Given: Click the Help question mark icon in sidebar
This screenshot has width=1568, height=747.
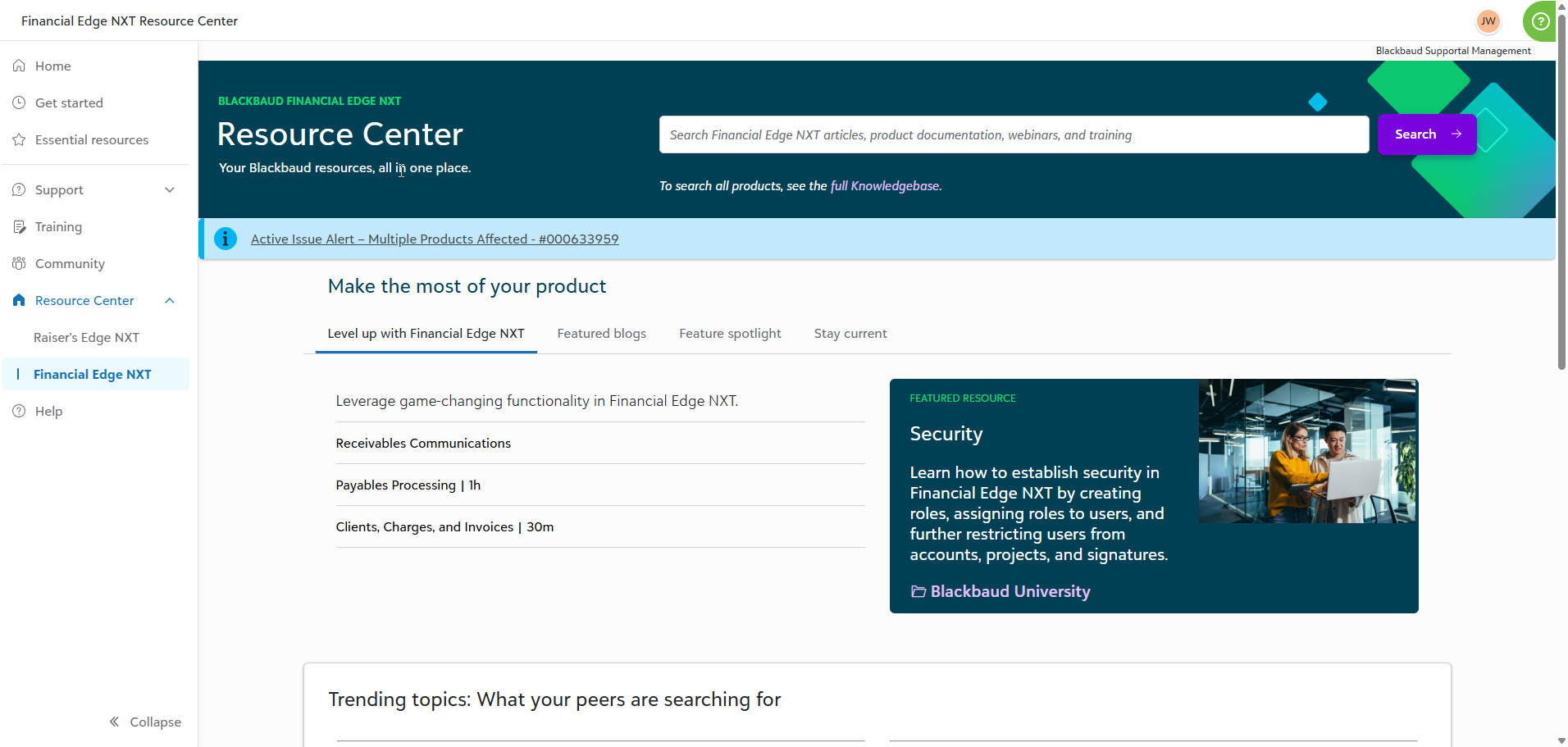Looking at the screenshot, I should point(19,411).
